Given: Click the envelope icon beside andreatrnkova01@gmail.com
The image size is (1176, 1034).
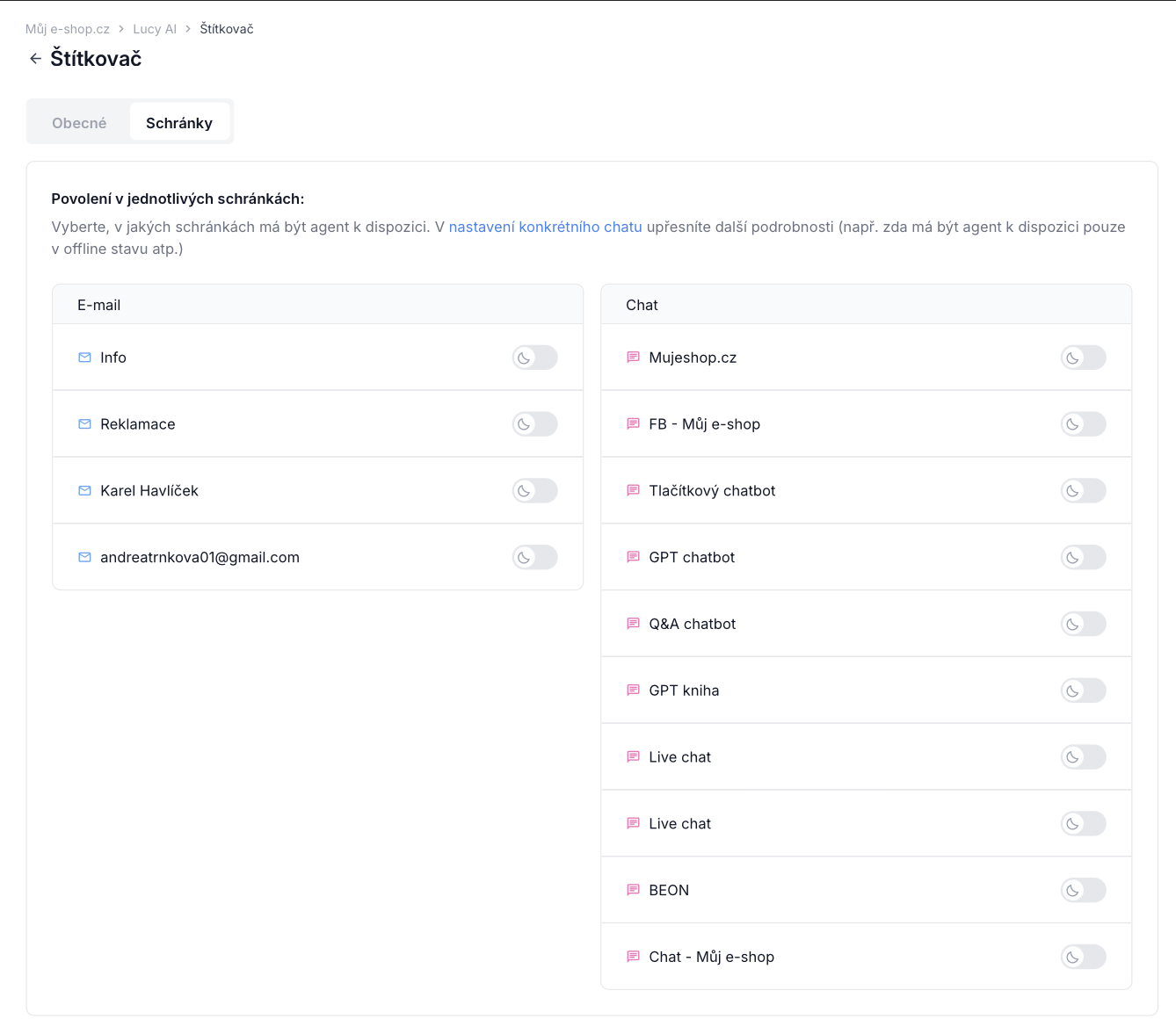Looking at the screenshot, I should click(x=84, y=557).
